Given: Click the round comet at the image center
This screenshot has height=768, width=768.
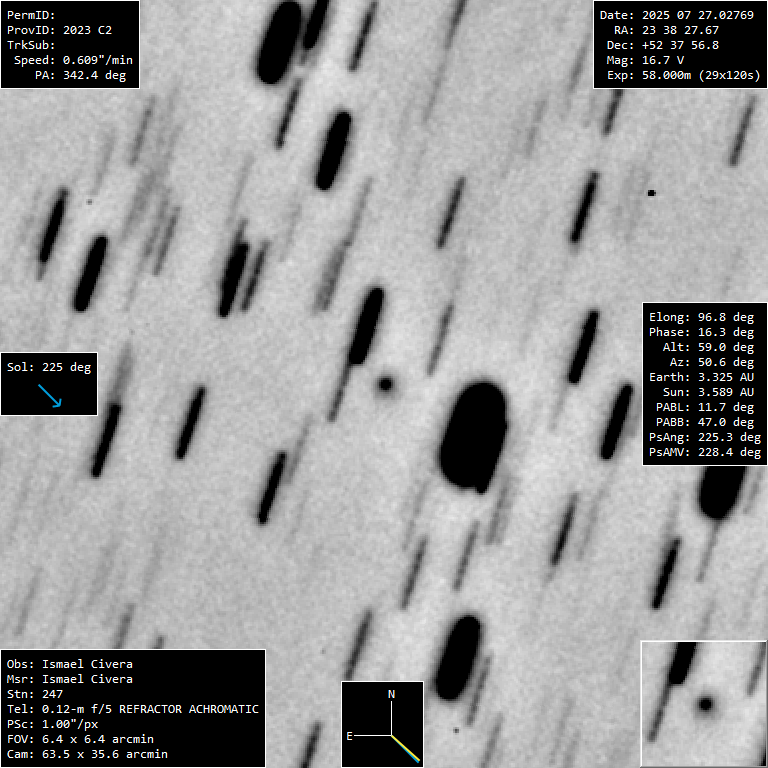Looking at the screenshot, I should (x=385, y=384).
